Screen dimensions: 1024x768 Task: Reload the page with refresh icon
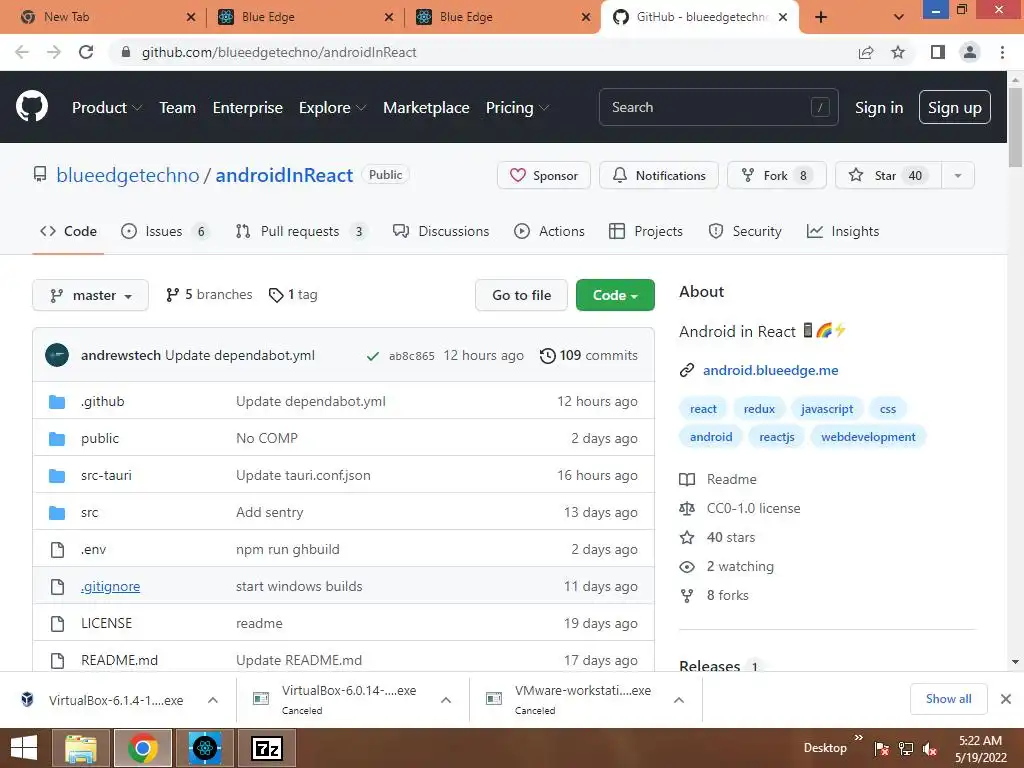coord(86,52)
